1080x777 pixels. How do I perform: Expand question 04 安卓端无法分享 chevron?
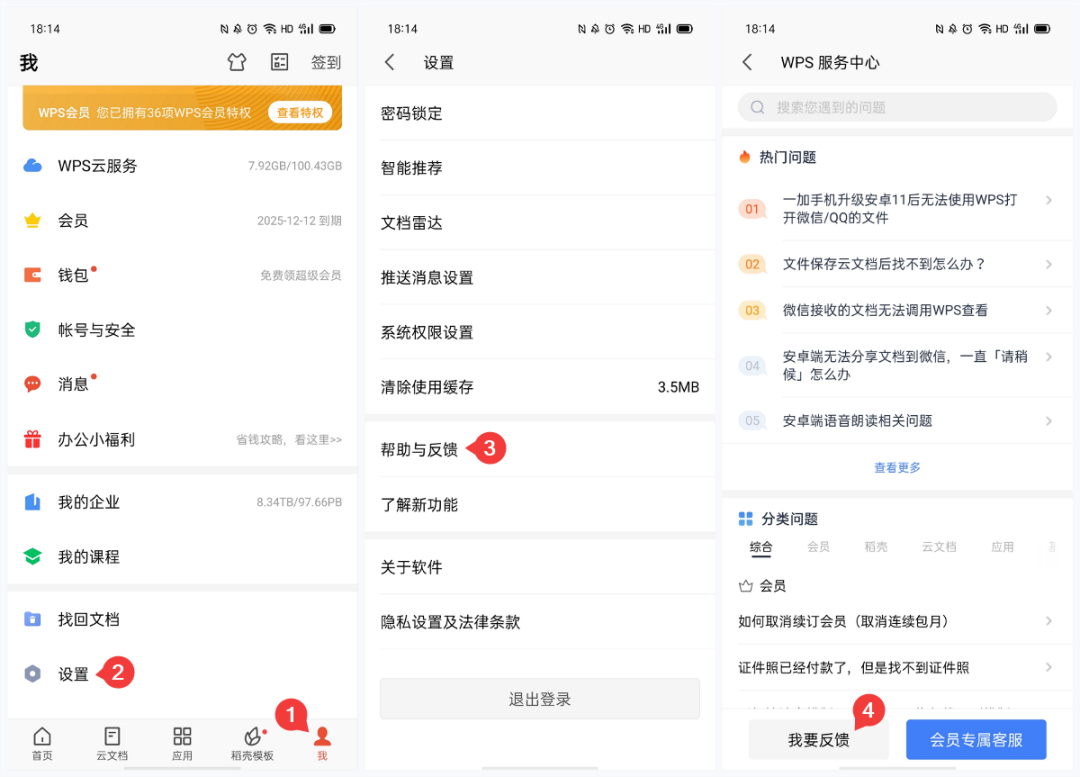point(1048,357)
